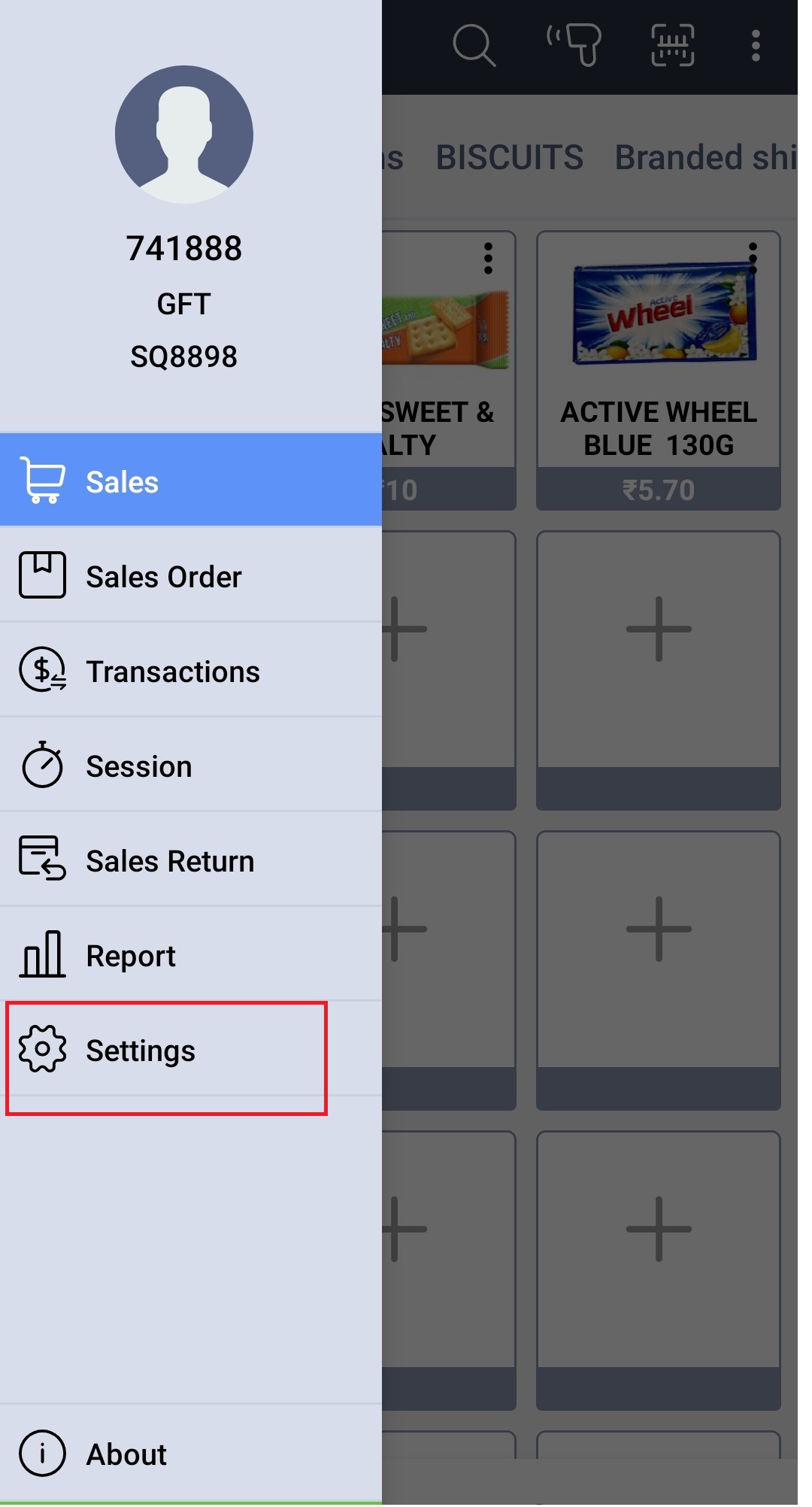Image resolution: width=812 pixels, height=1507 pixels.
Task: Open the About info icon
Action: coord(43,1454)
